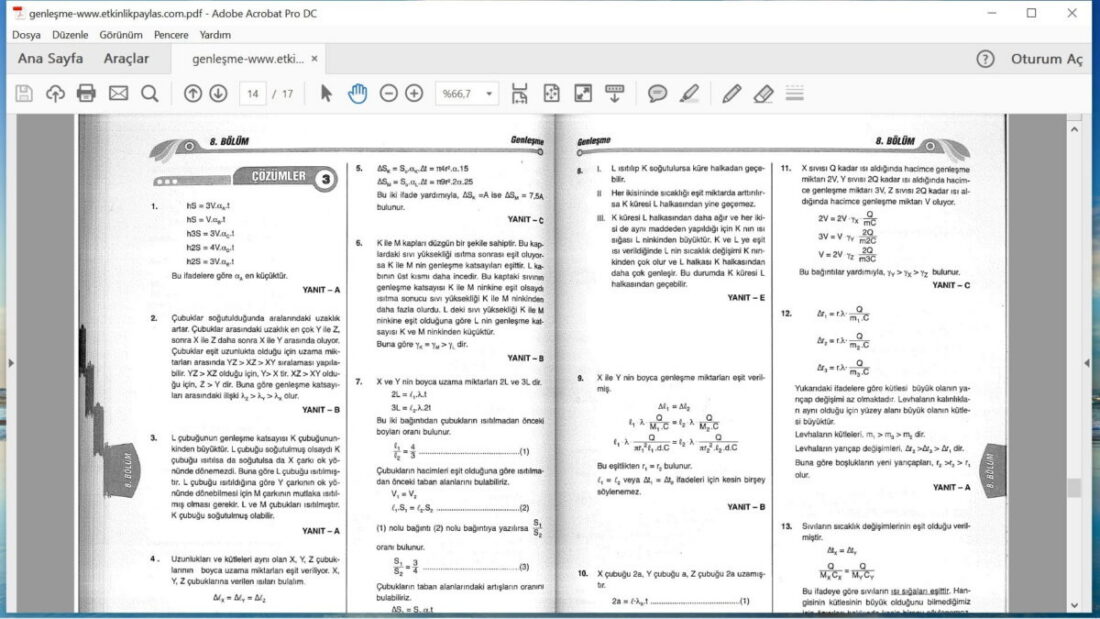Click the Oturum Aç sign-in button
Screen dimensions: 1100x619
coord(1047,59)
